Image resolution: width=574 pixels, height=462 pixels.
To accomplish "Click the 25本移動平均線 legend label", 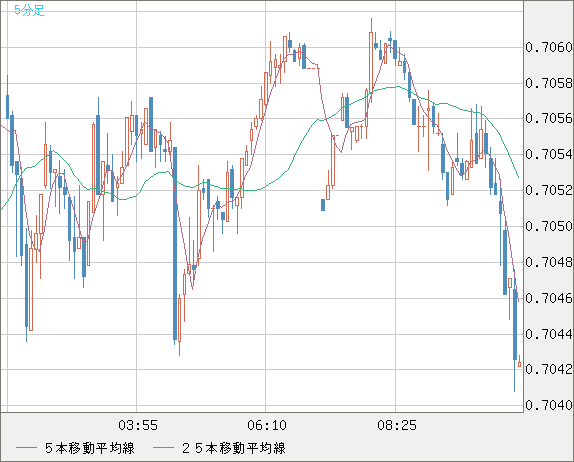I will [234, 448].
